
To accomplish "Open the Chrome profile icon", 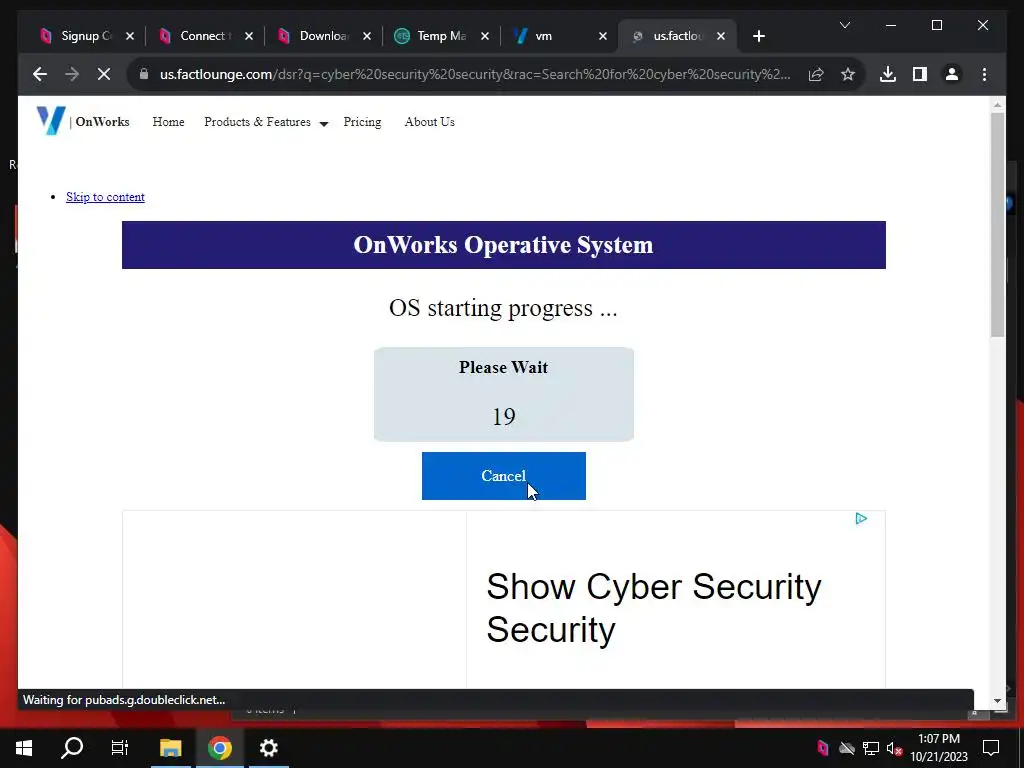I will [952, 74].
